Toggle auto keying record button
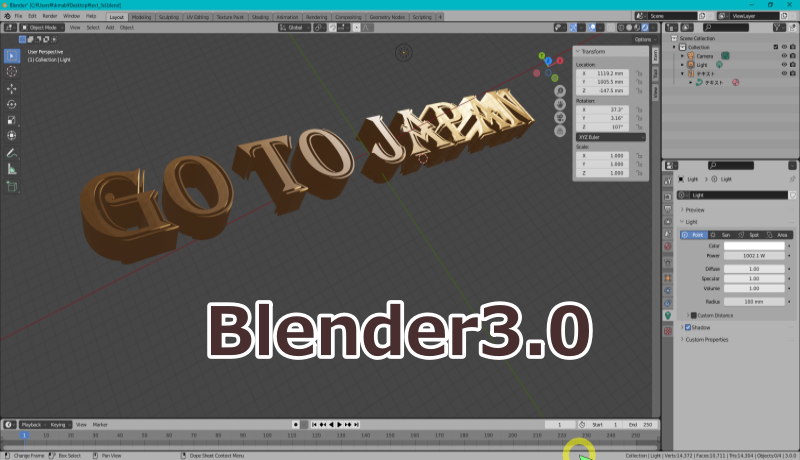Screen dimensions: 800x460 tap(295, 424)
